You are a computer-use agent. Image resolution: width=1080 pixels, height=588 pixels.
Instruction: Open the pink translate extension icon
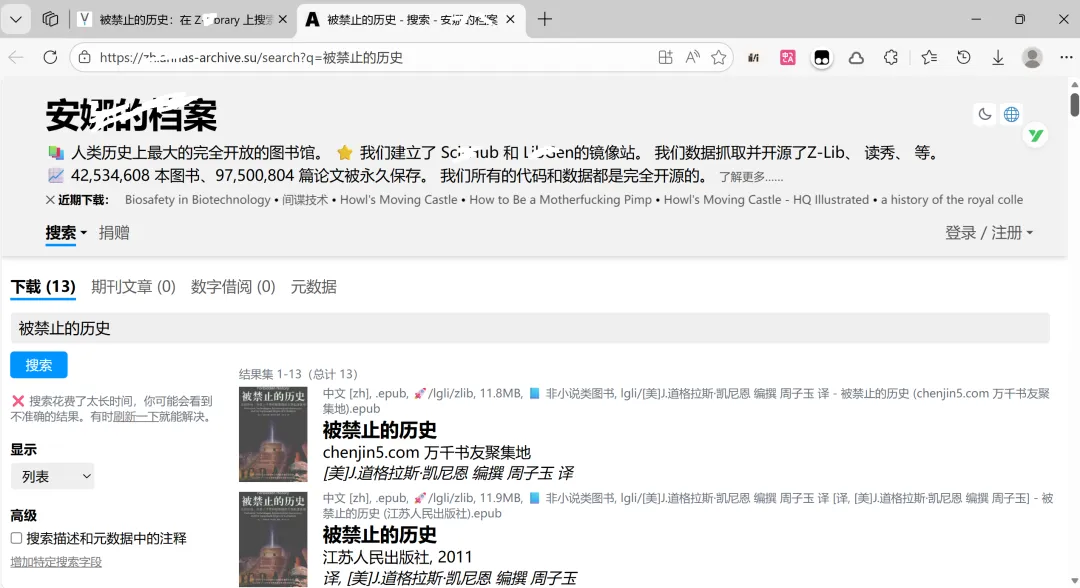787,57
